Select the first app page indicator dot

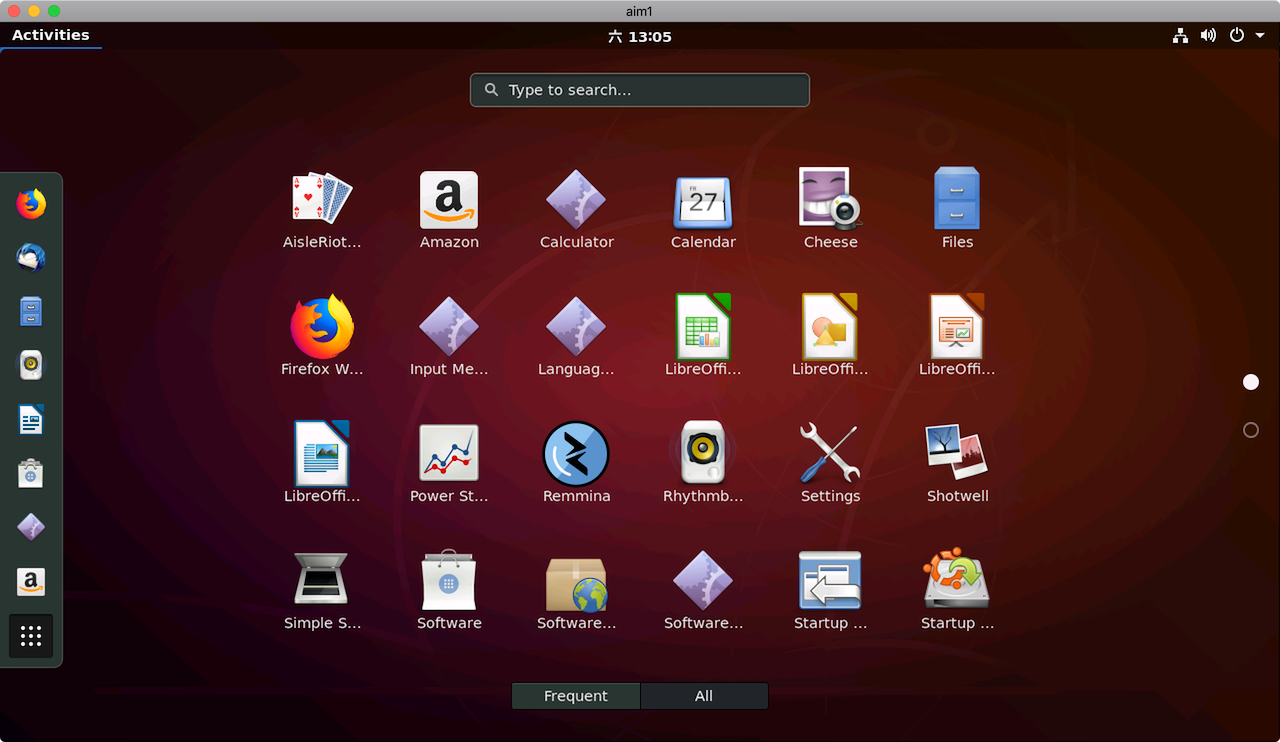click(1251, 382)
